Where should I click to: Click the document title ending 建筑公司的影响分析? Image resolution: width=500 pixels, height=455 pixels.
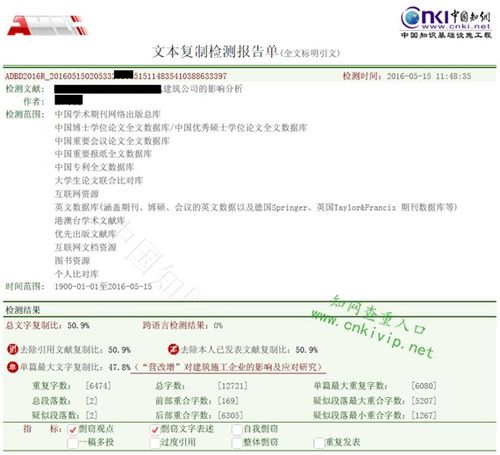(148, 89)
